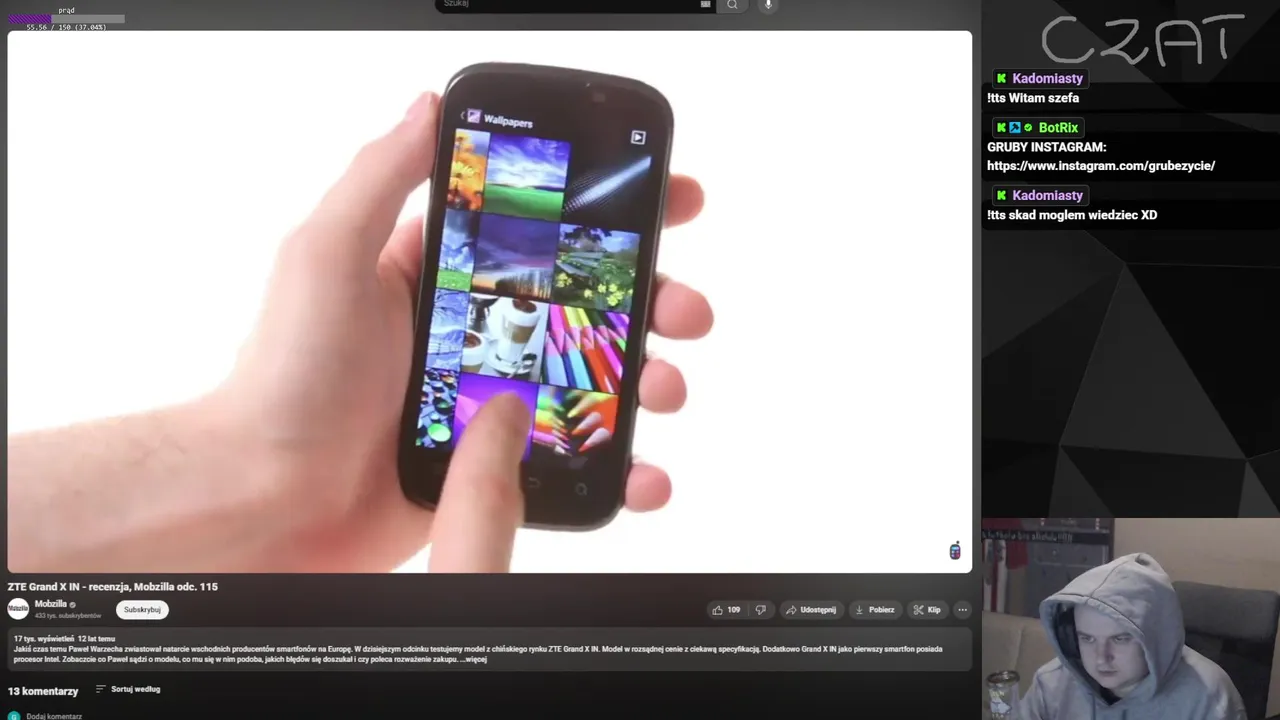Click verified badge next to Mobzilla
The width and height of the screenshot is (1280, 720).
[x=72, y=605]
